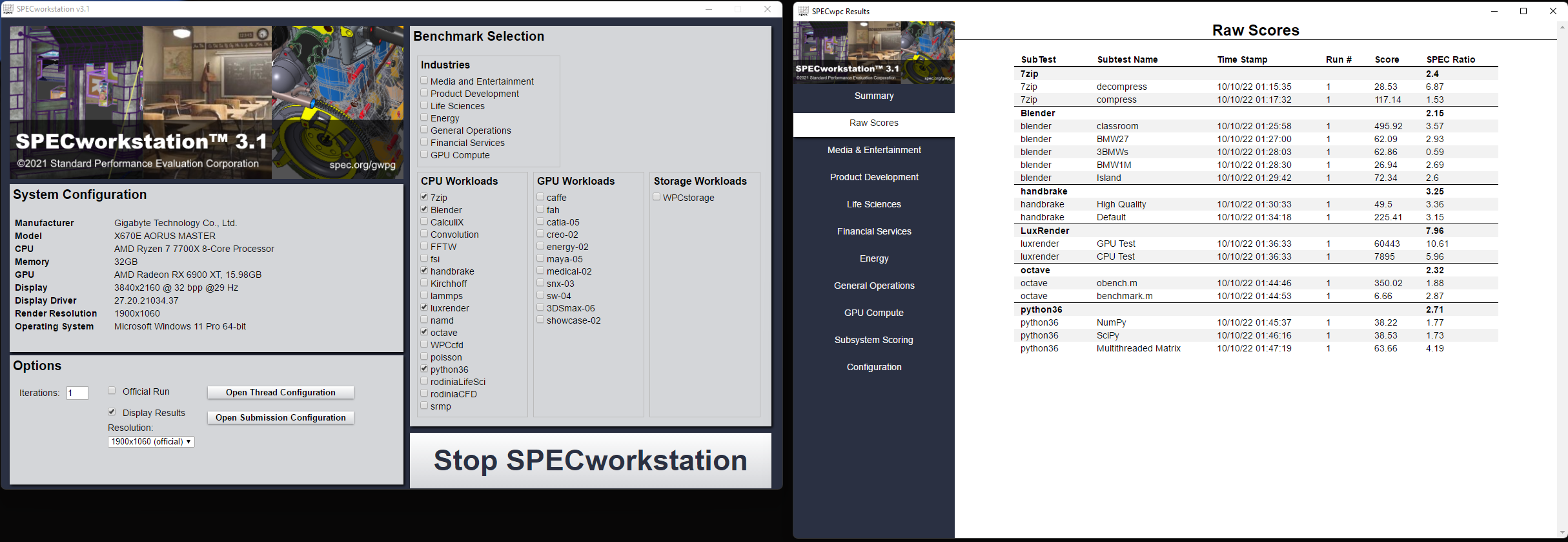This screenshot has width=1568, height=542.
Task: Check the srmp workload checkbox
Action: coord(424,406)
